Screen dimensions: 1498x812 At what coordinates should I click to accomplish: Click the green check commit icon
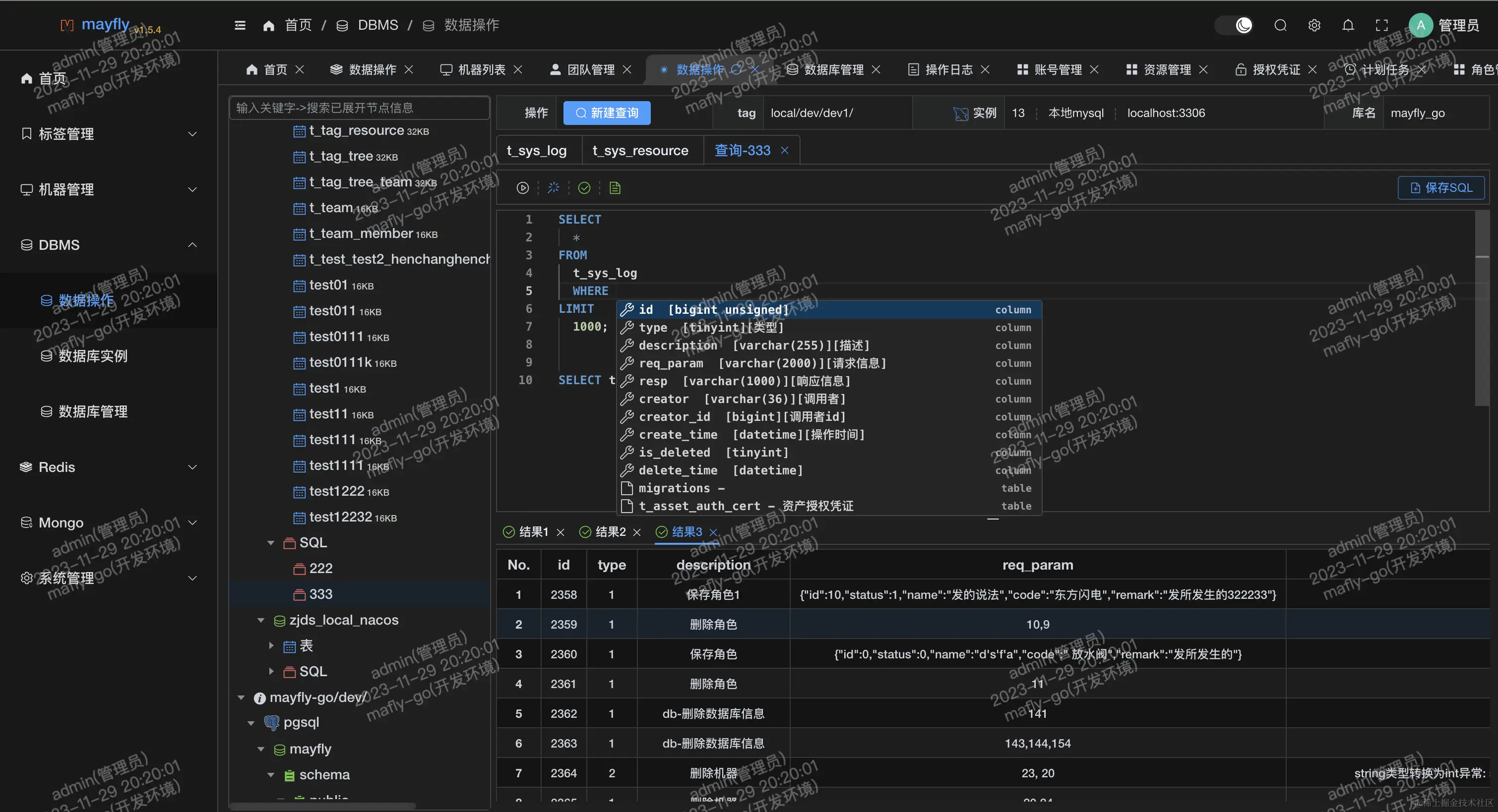pyautogui.click(x=584, y=188)
